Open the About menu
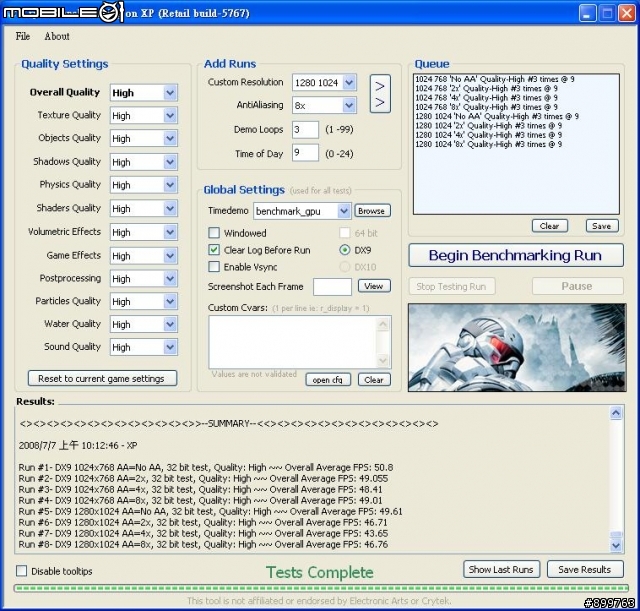The width and height of the screenshot is (640, 611). [57, 36]
